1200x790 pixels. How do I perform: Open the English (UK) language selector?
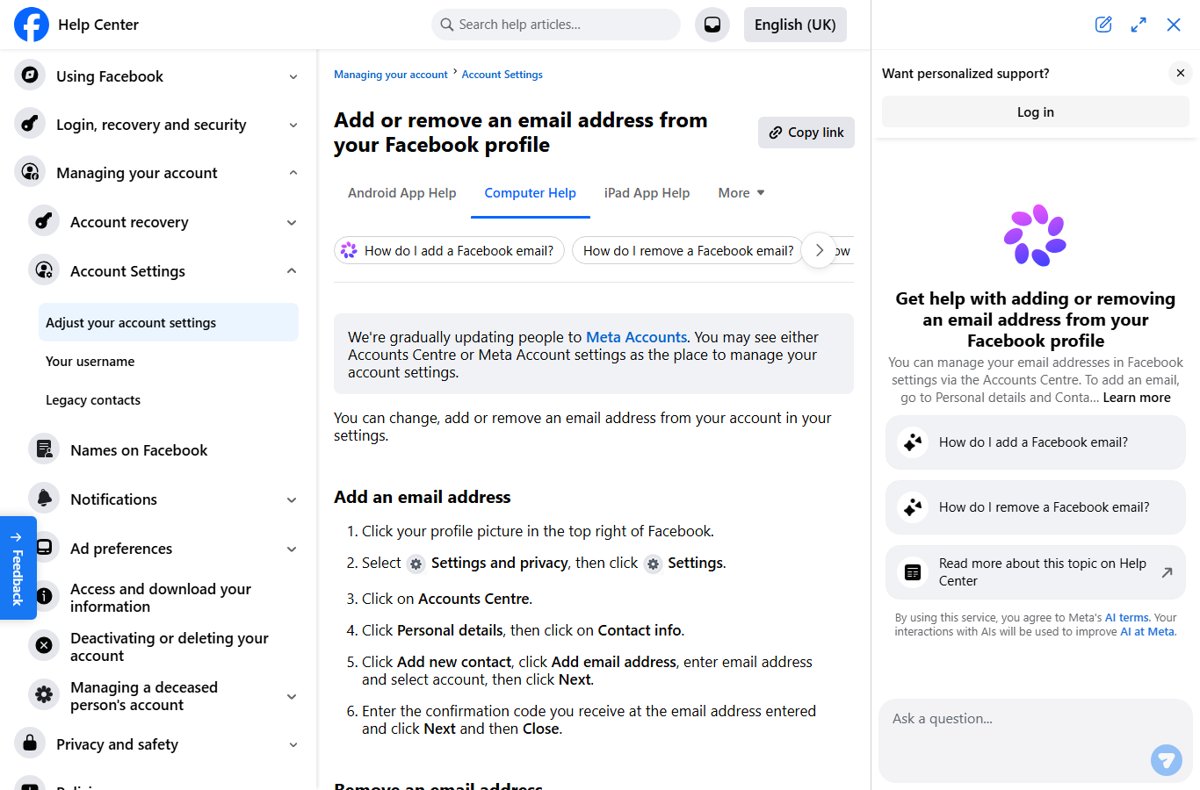(795, 25)
